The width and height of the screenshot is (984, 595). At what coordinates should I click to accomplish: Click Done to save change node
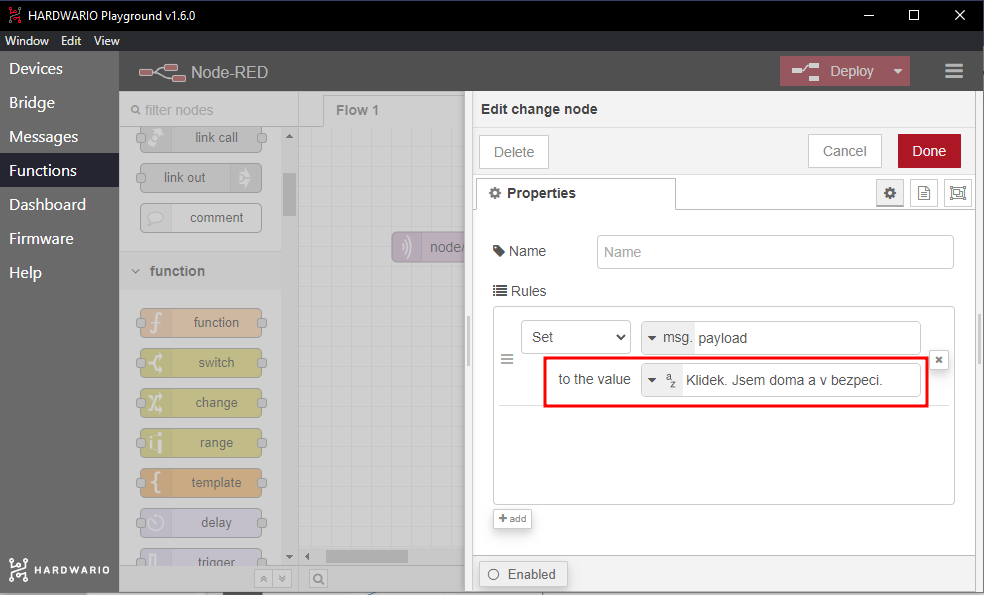929,151
